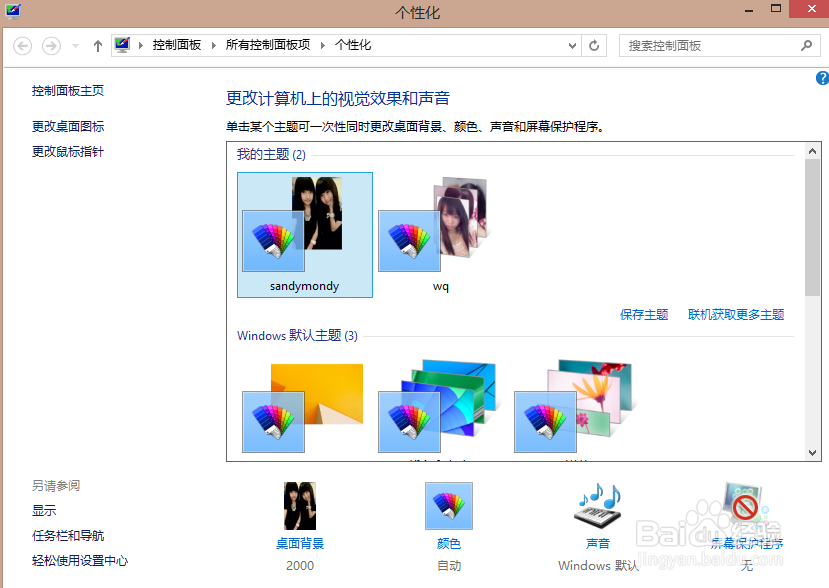Click the 桌面背景 label link
The width and height of the screenshot is (829, 588).
pyautogui.click(x=300, y=544)
